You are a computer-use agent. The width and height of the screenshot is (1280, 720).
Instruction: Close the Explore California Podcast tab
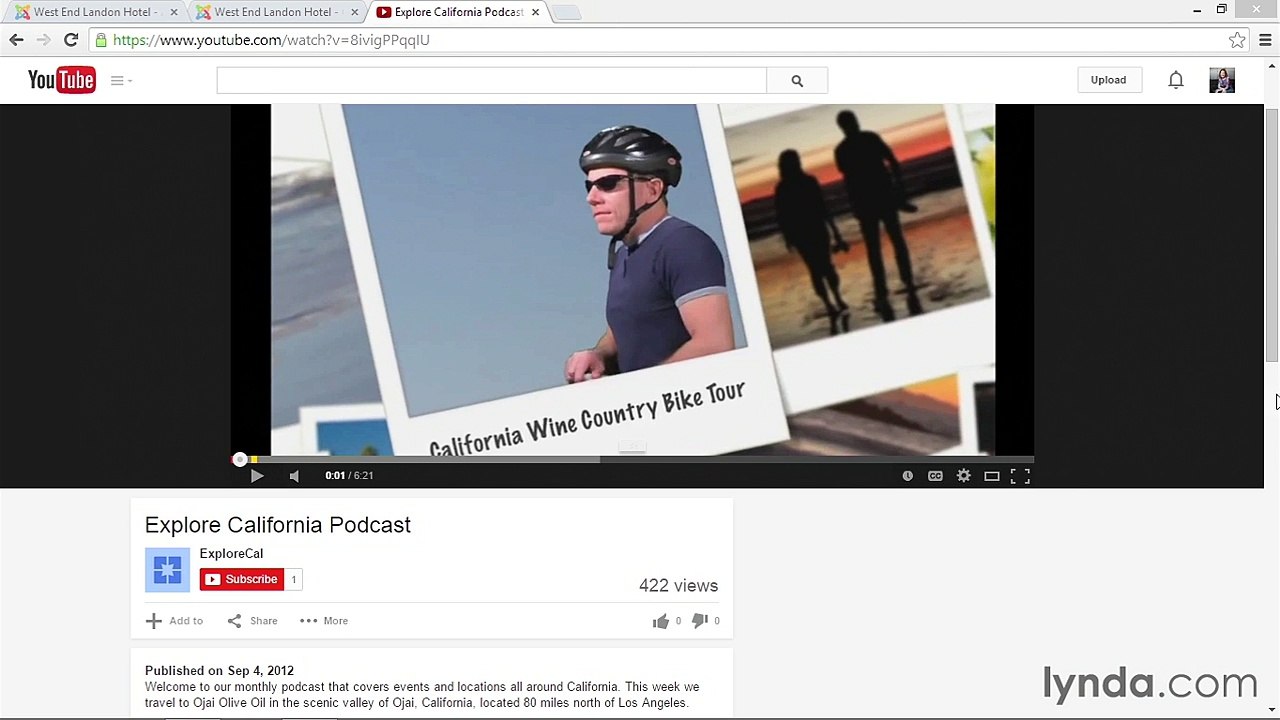coord(535,12)
